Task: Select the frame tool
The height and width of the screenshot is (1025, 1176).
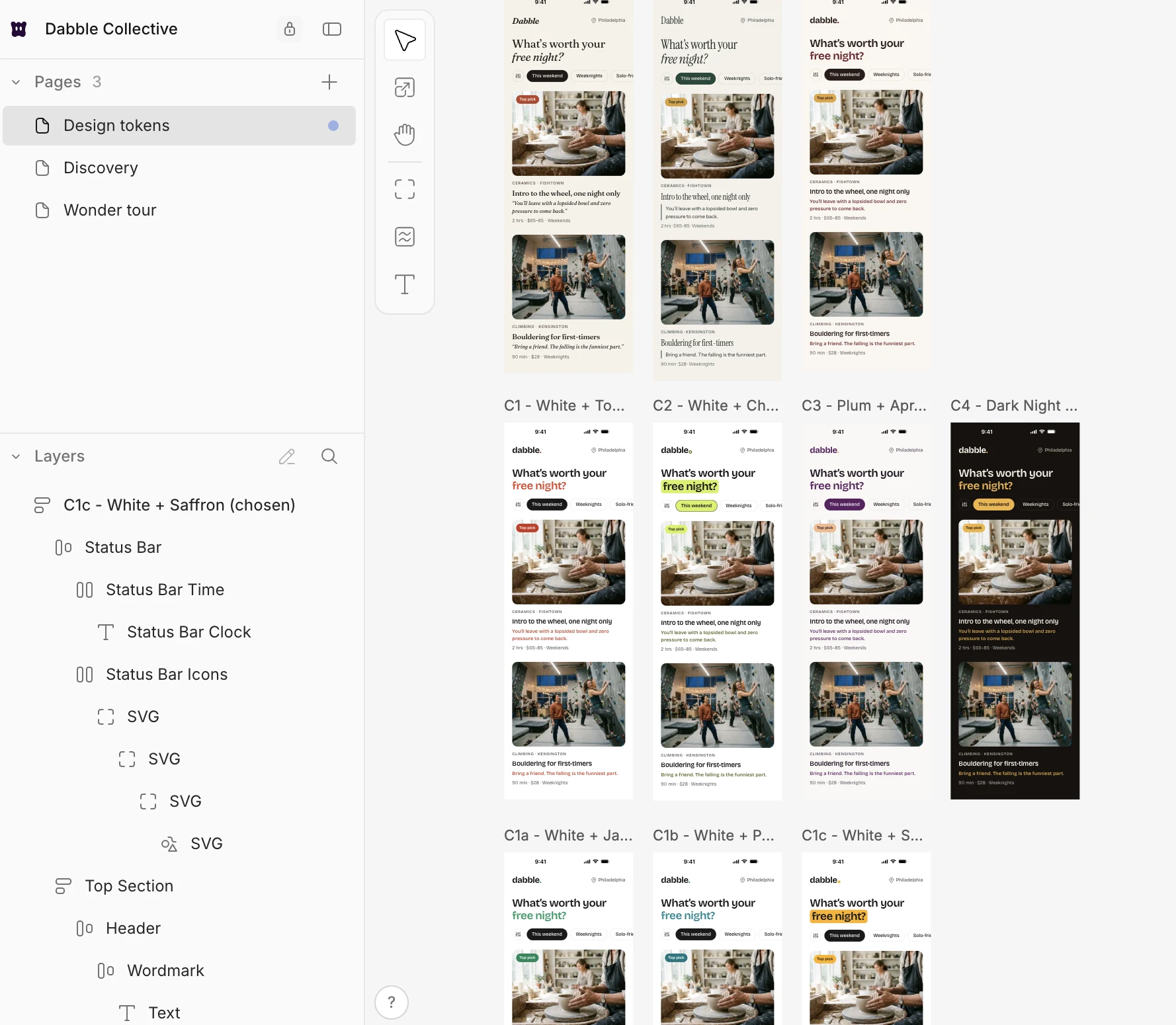Action: tap(405, 189)
